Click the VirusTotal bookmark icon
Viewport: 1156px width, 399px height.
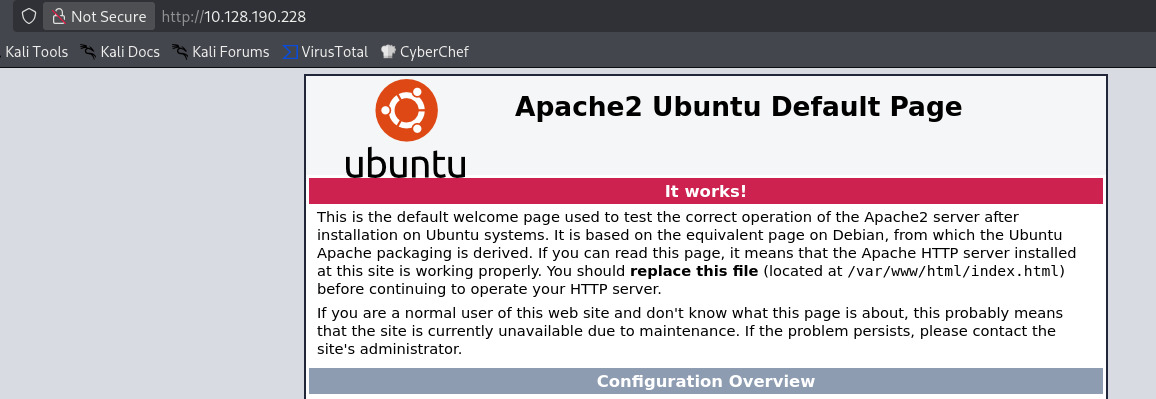290,52
